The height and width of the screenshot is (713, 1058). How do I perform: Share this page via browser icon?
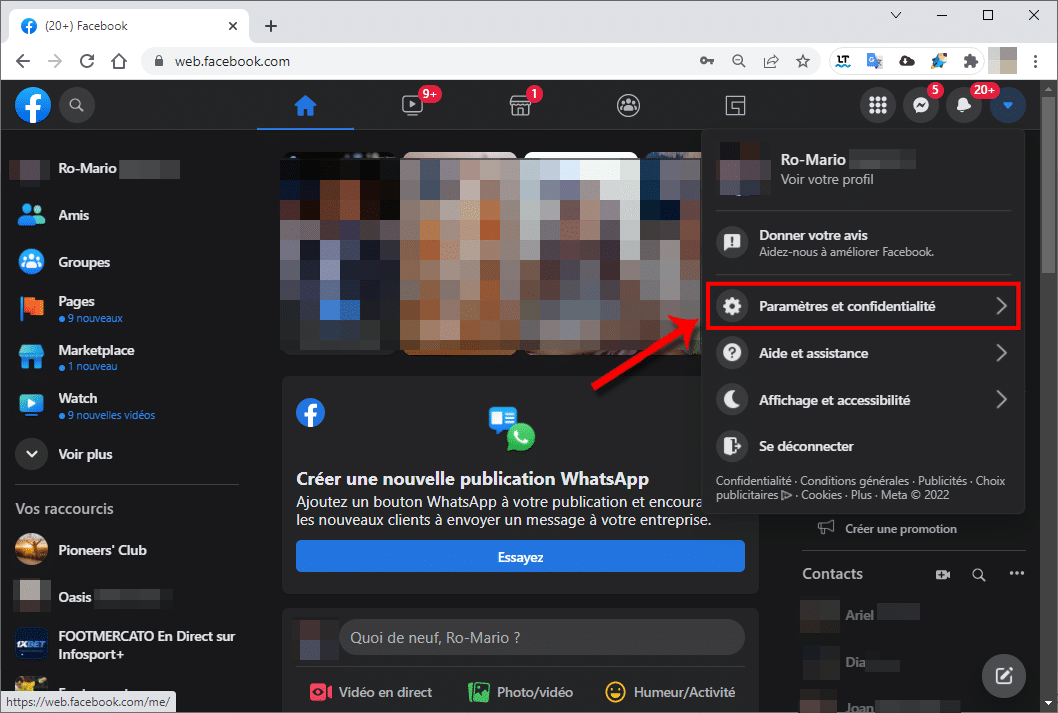click(x=771, y=61)
